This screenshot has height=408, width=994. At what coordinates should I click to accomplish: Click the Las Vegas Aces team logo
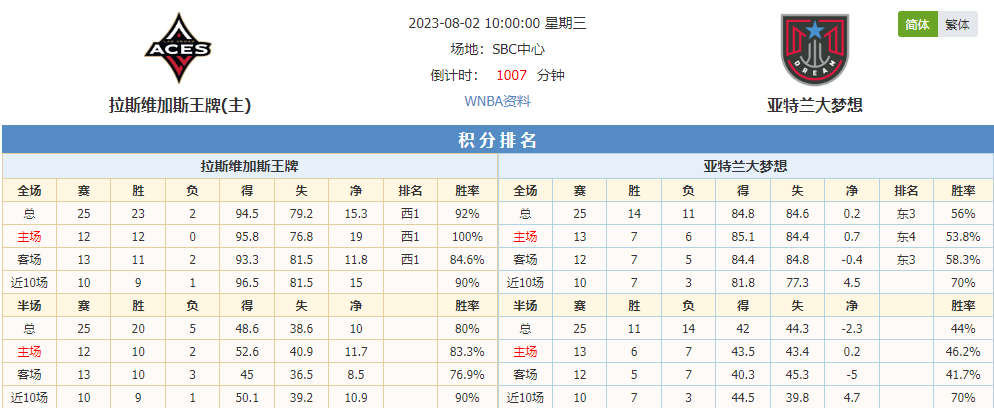pos(178,48)
